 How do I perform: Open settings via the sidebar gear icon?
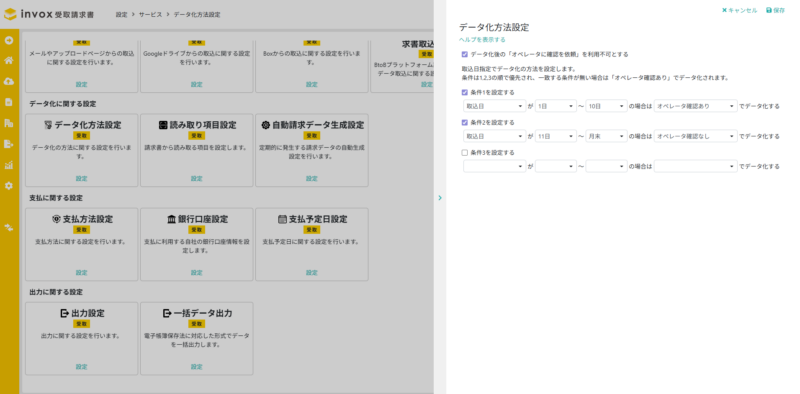9,186
